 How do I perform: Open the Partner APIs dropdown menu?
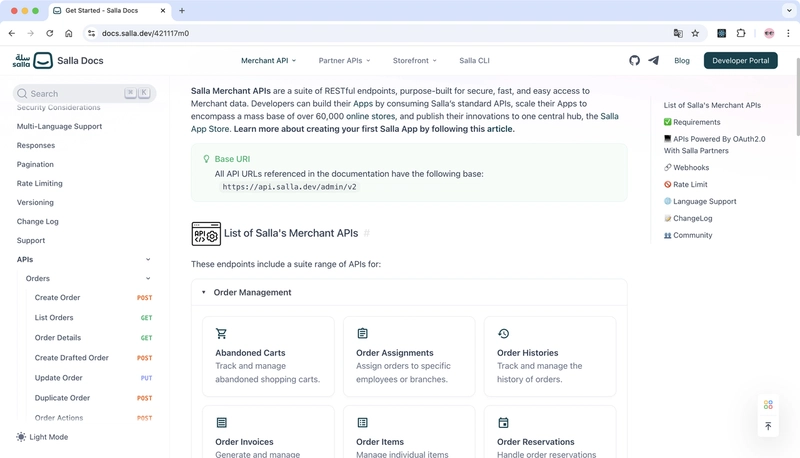[x=344, y=61]
